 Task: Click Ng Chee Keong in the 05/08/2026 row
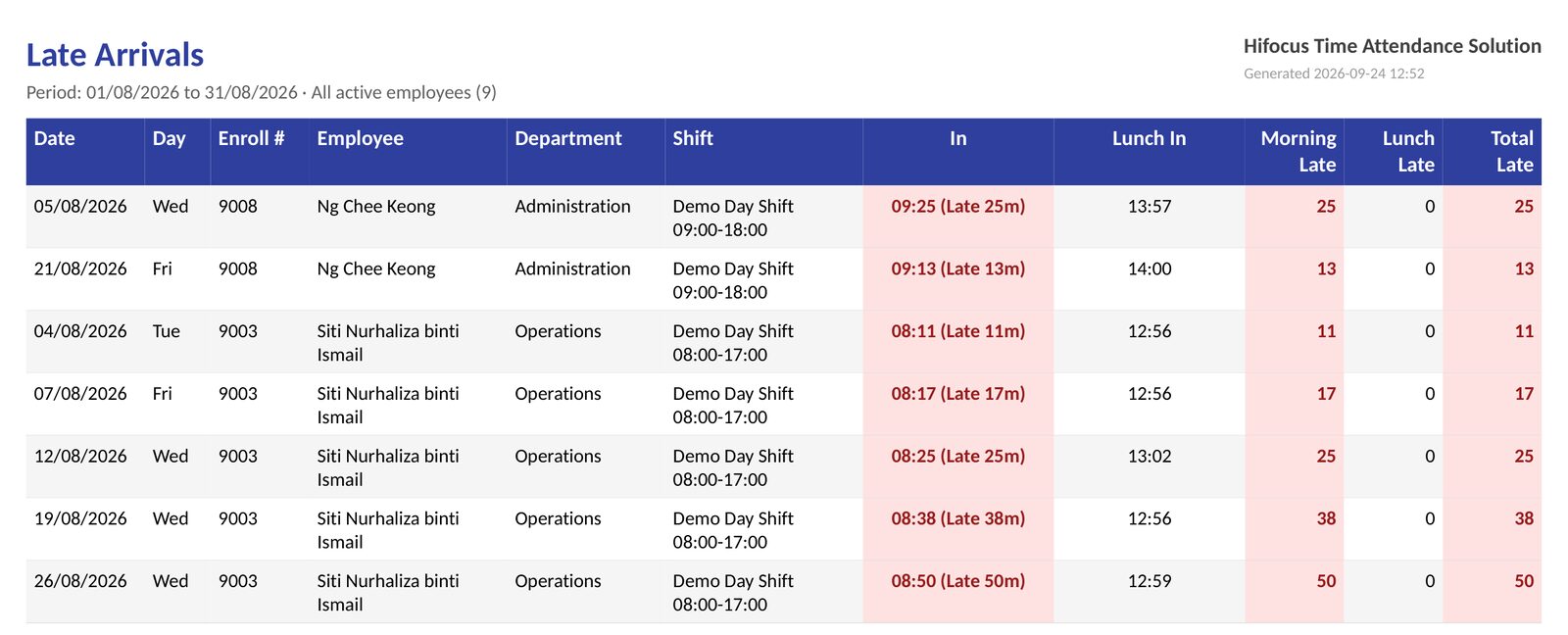tap(376, 207)
